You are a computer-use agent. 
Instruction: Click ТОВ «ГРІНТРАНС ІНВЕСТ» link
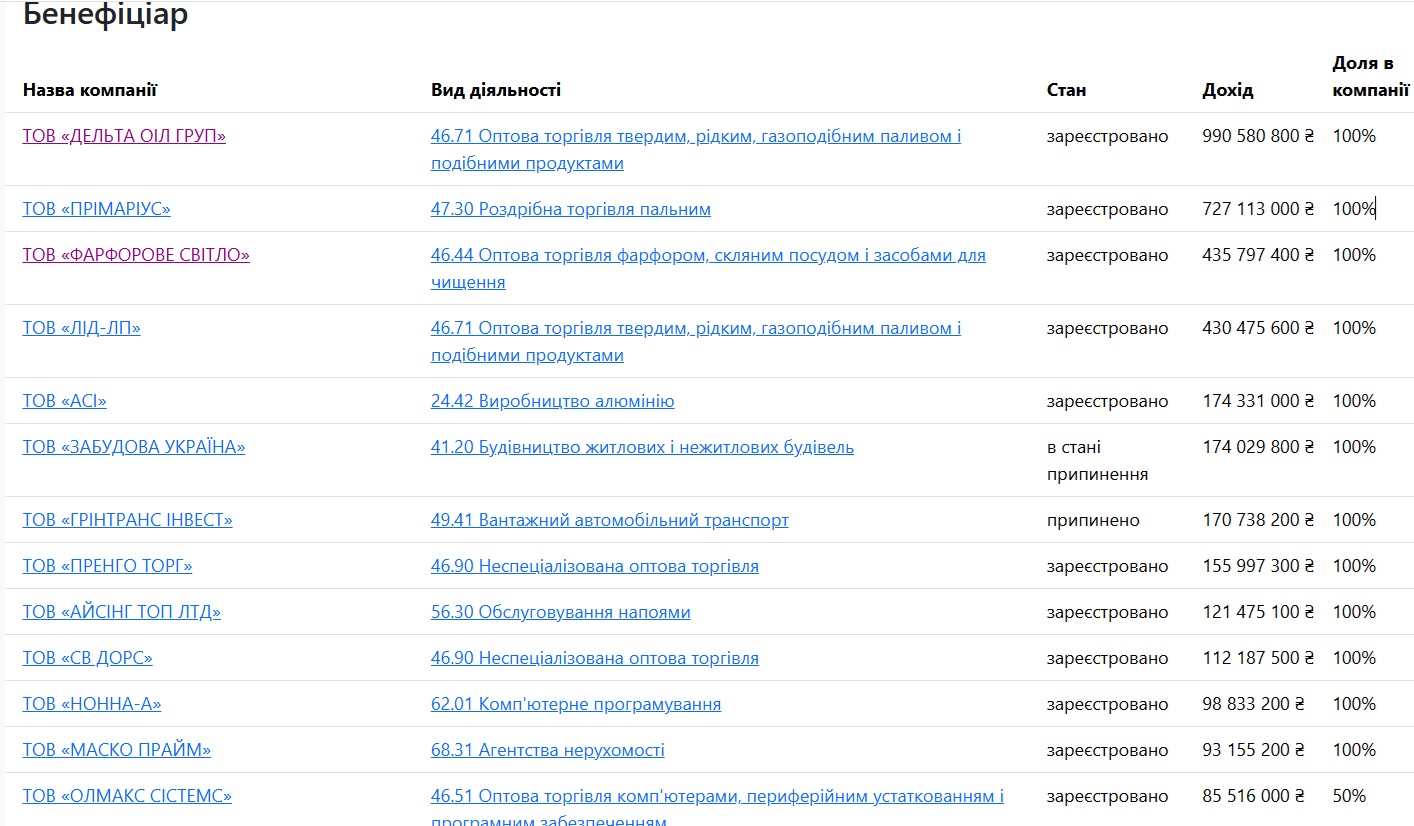[x=128, y=520]
